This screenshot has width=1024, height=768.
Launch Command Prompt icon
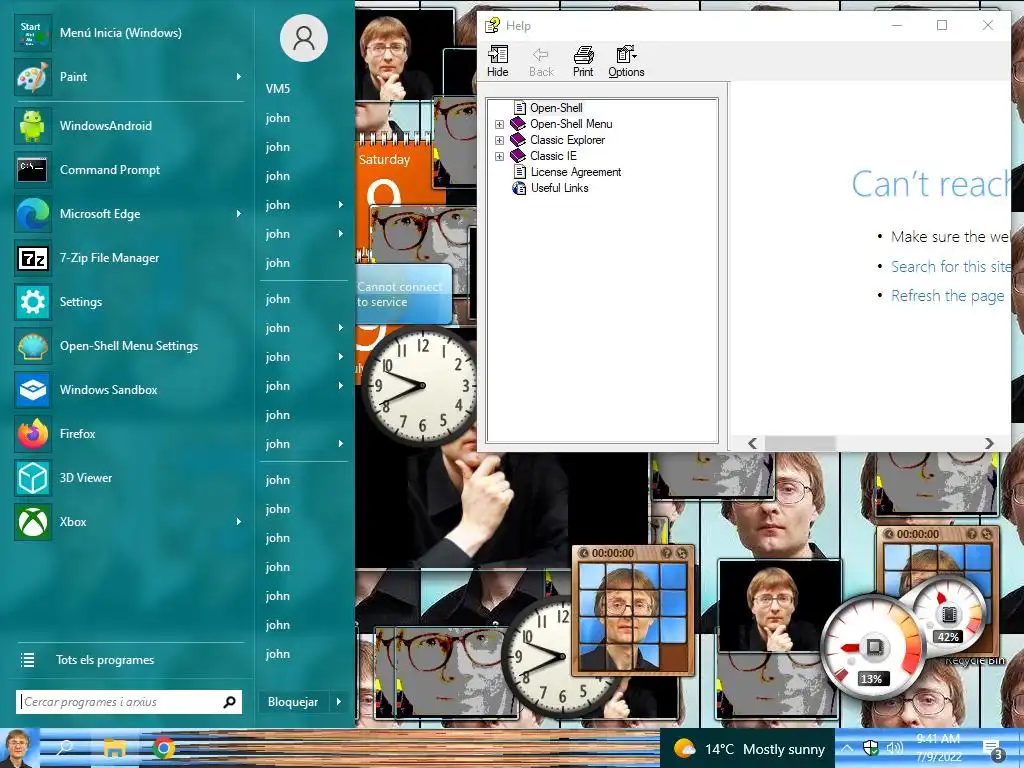(32, 170)
